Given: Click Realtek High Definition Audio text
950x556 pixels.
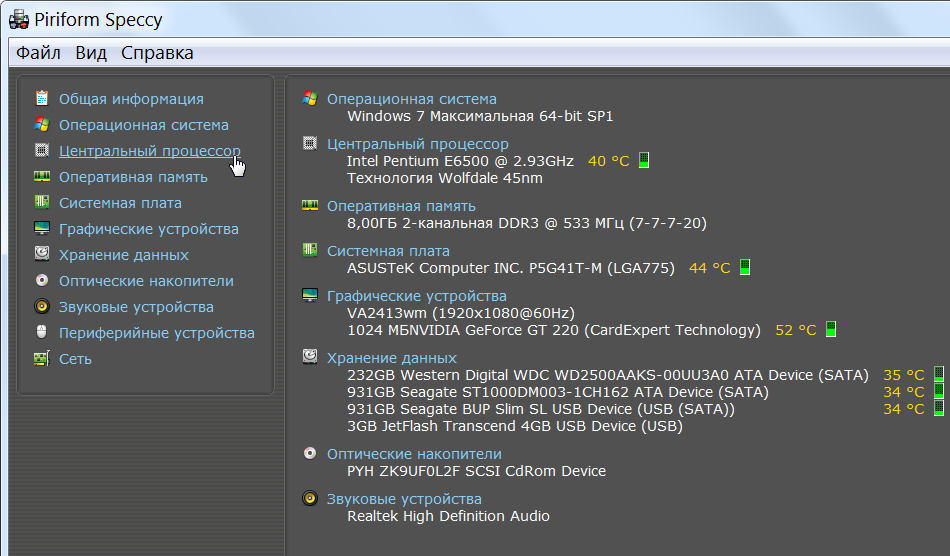Looking at the screenshot, I should tap(448, 516).
